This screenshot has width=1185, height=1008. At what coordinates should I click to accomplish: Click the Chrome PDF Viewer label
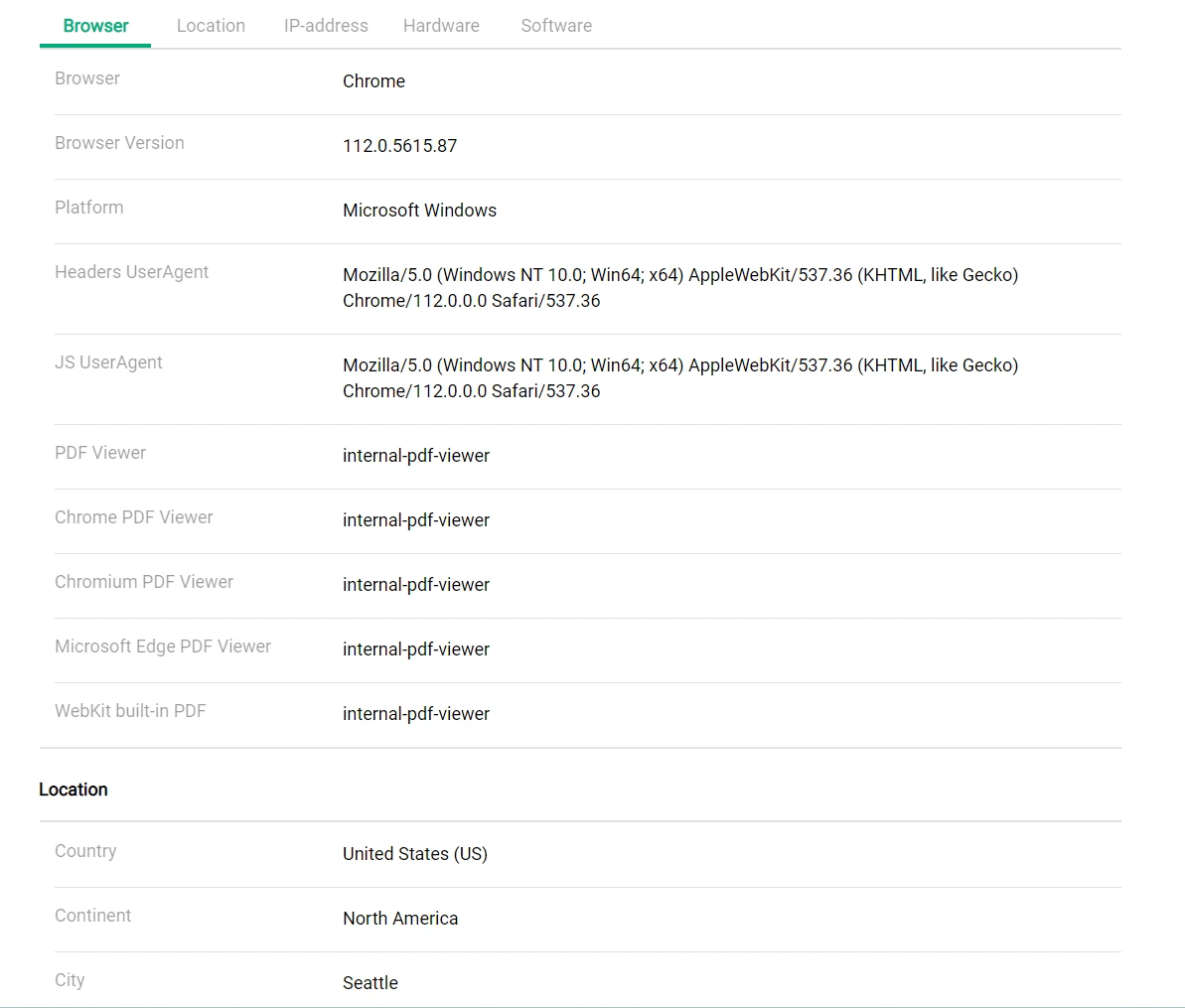pyautogui.click(x=134, y=517)
